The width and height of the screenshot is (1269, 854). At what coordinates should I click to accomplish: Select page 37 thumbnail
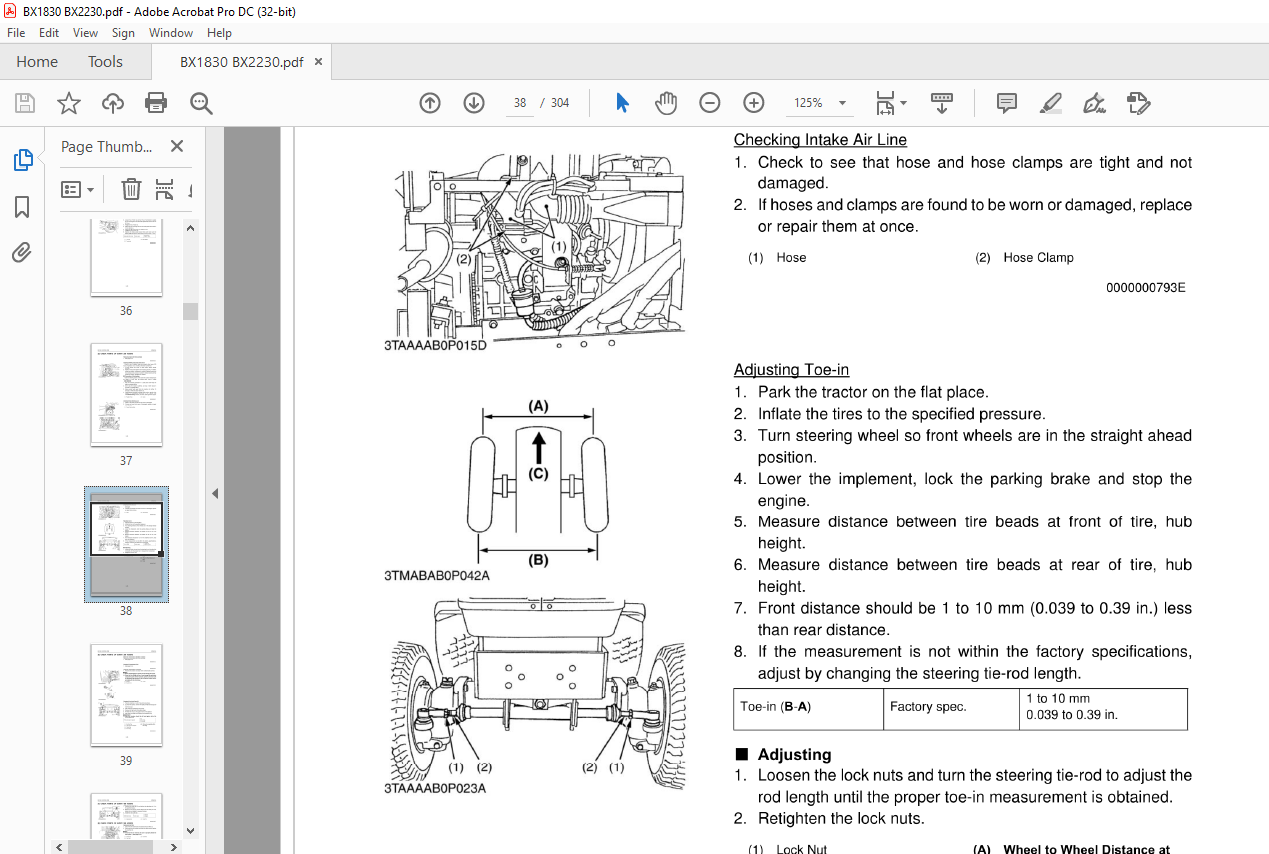[x=126, y=395]
